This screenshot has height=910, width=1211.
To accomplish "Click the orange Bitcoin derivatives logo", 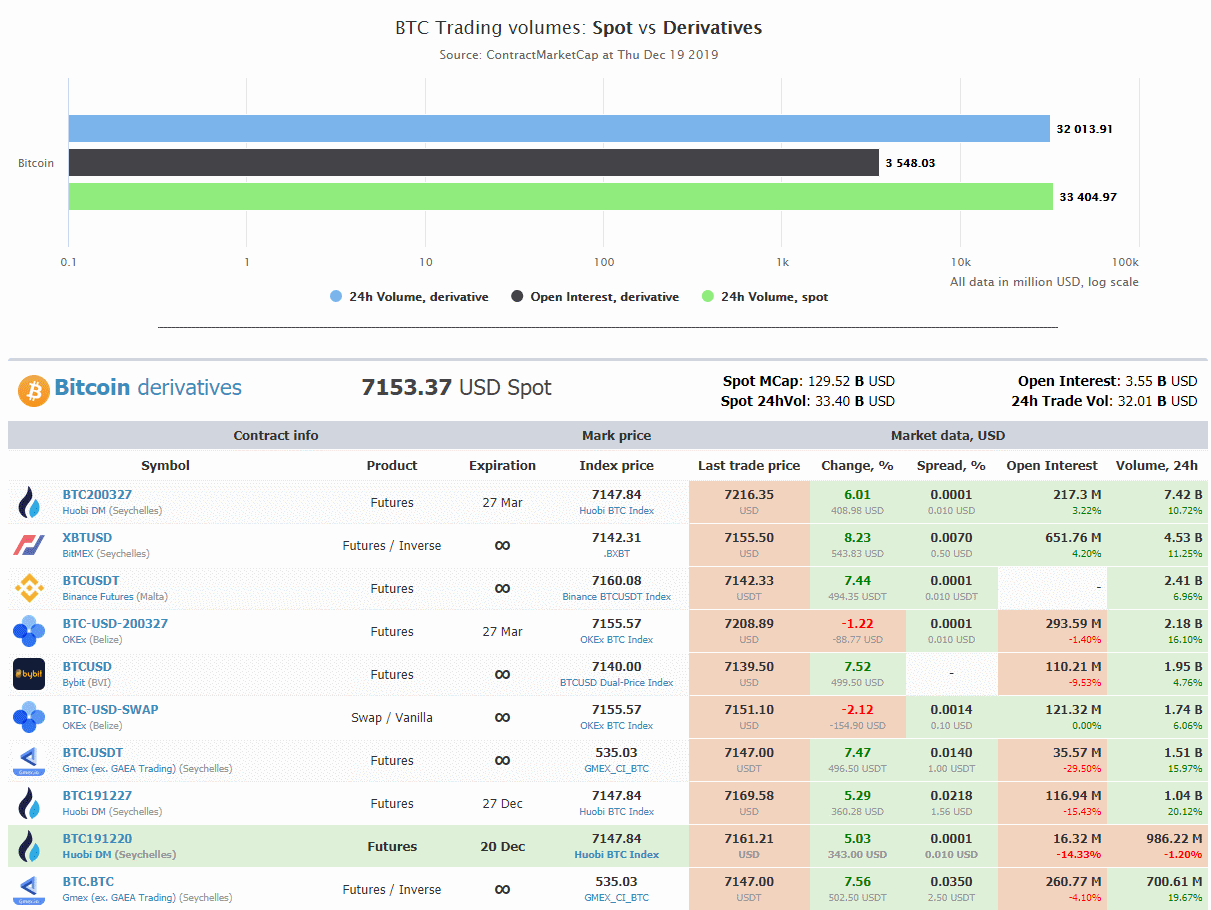I will click(33, 390).
